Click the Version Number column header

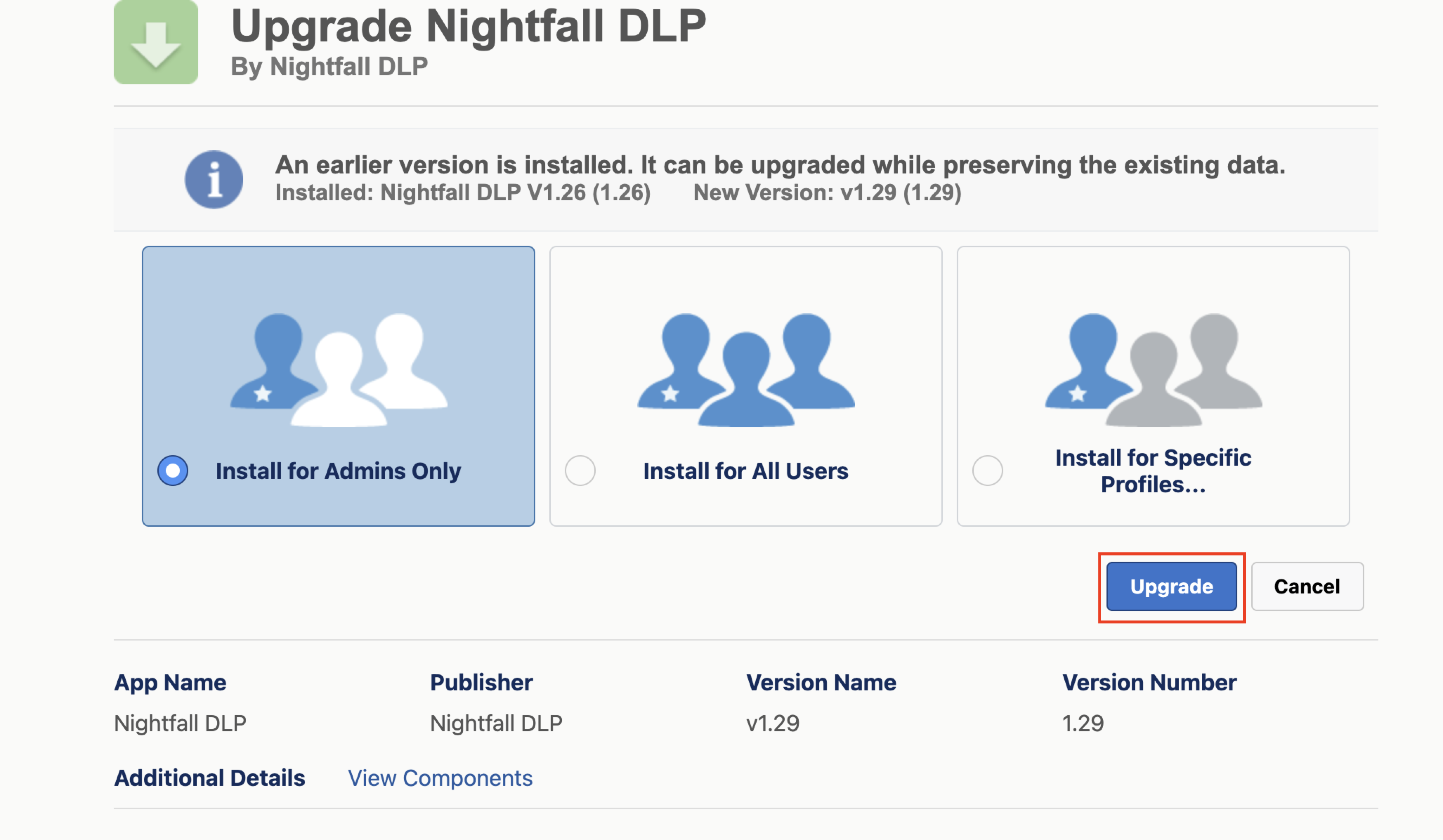tap(1149, 683)
